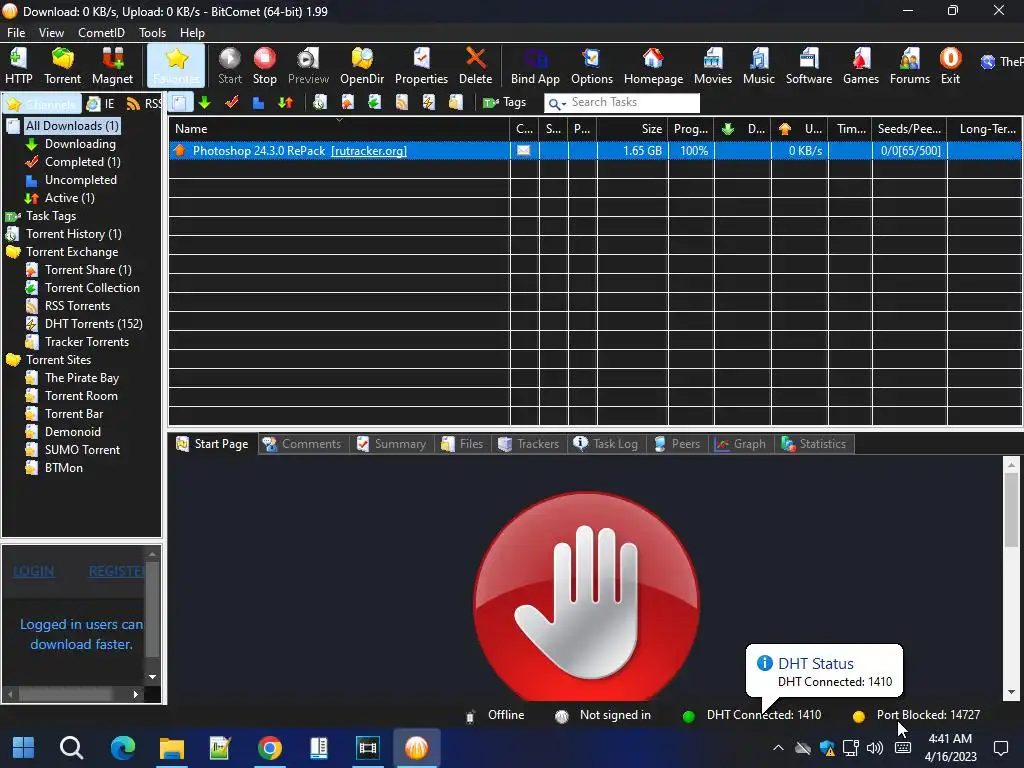Image resolution: width=1024 pixels, height=768 pixels.
Task: Toggle the Favorites star button
Action: [x=176, y=65]
